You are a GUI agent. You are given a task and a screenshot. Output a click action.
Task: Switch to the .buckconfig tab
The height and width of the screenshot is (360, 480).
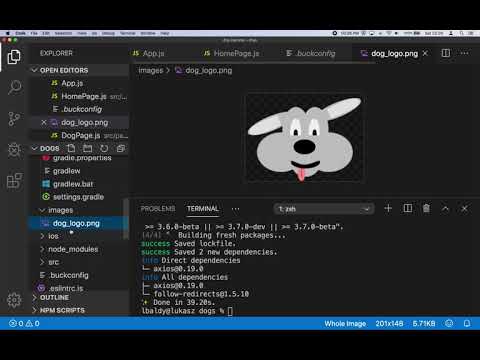[x=311, y=53]
